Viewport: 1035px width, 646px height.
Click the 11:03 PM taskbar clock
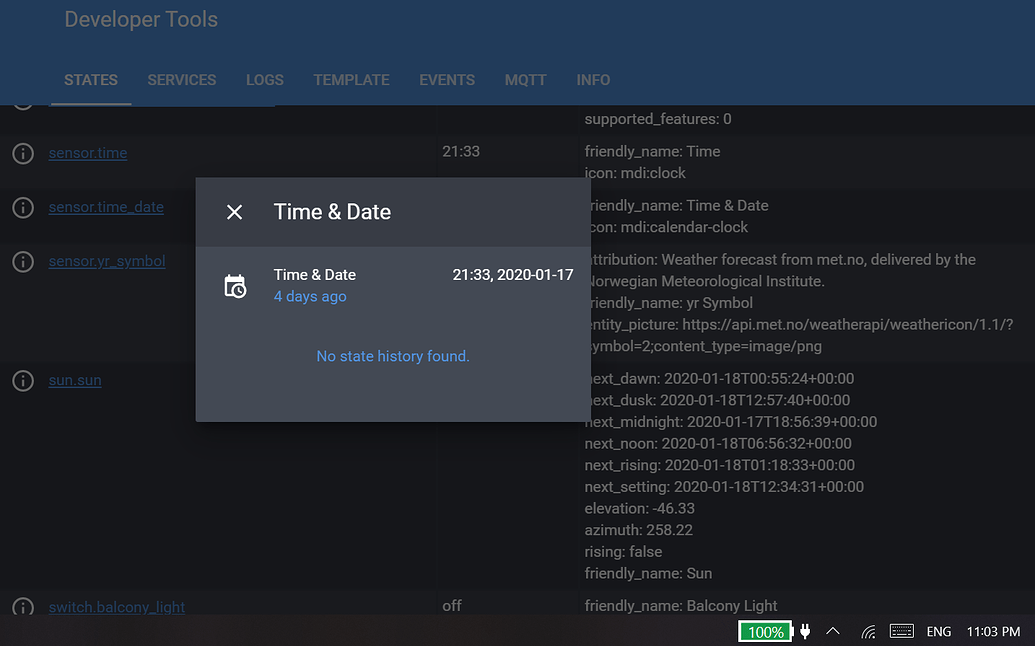pyautogui.click(x=990, y=631)
